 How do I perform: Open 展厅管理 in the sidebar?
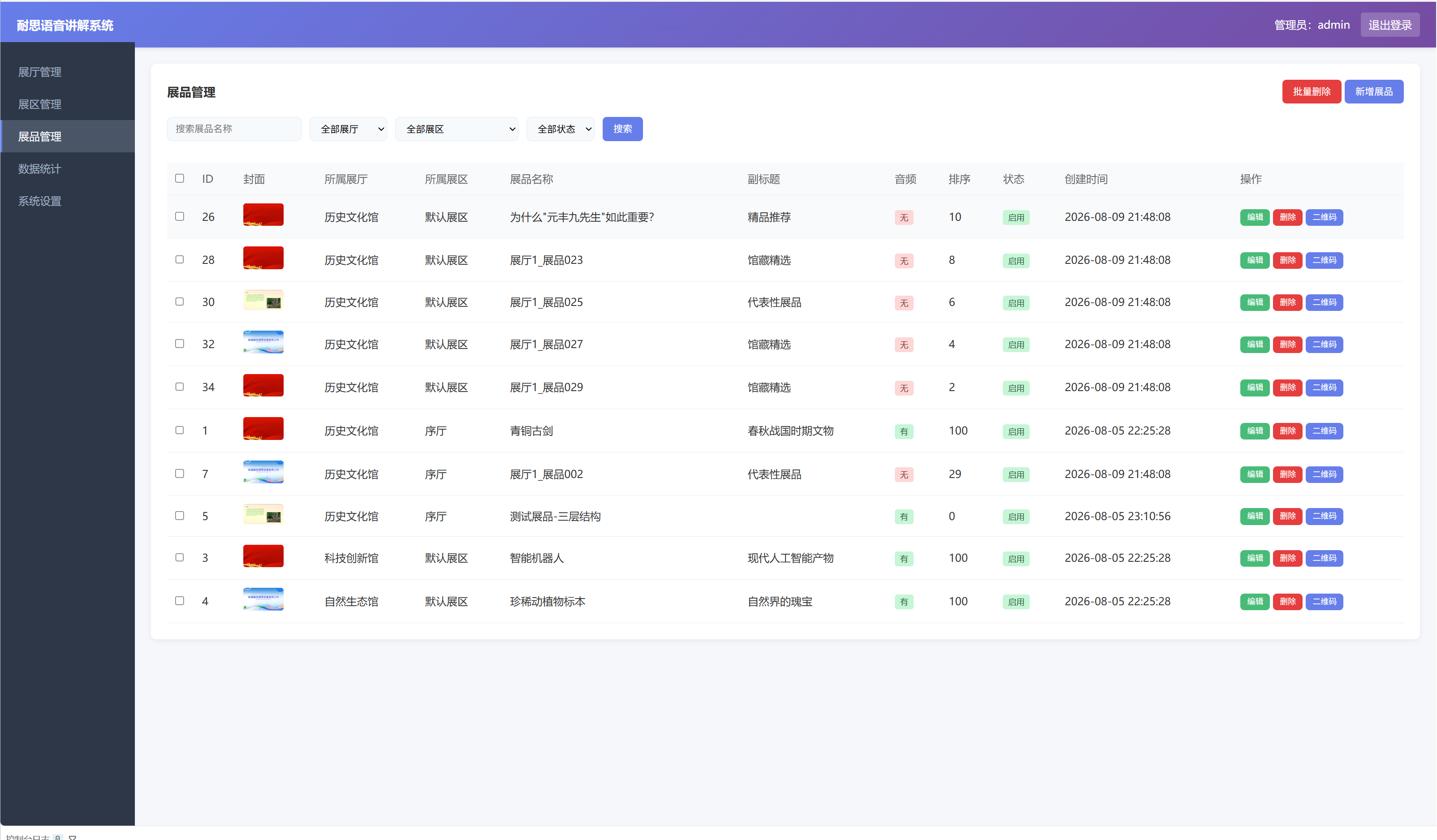67,72
